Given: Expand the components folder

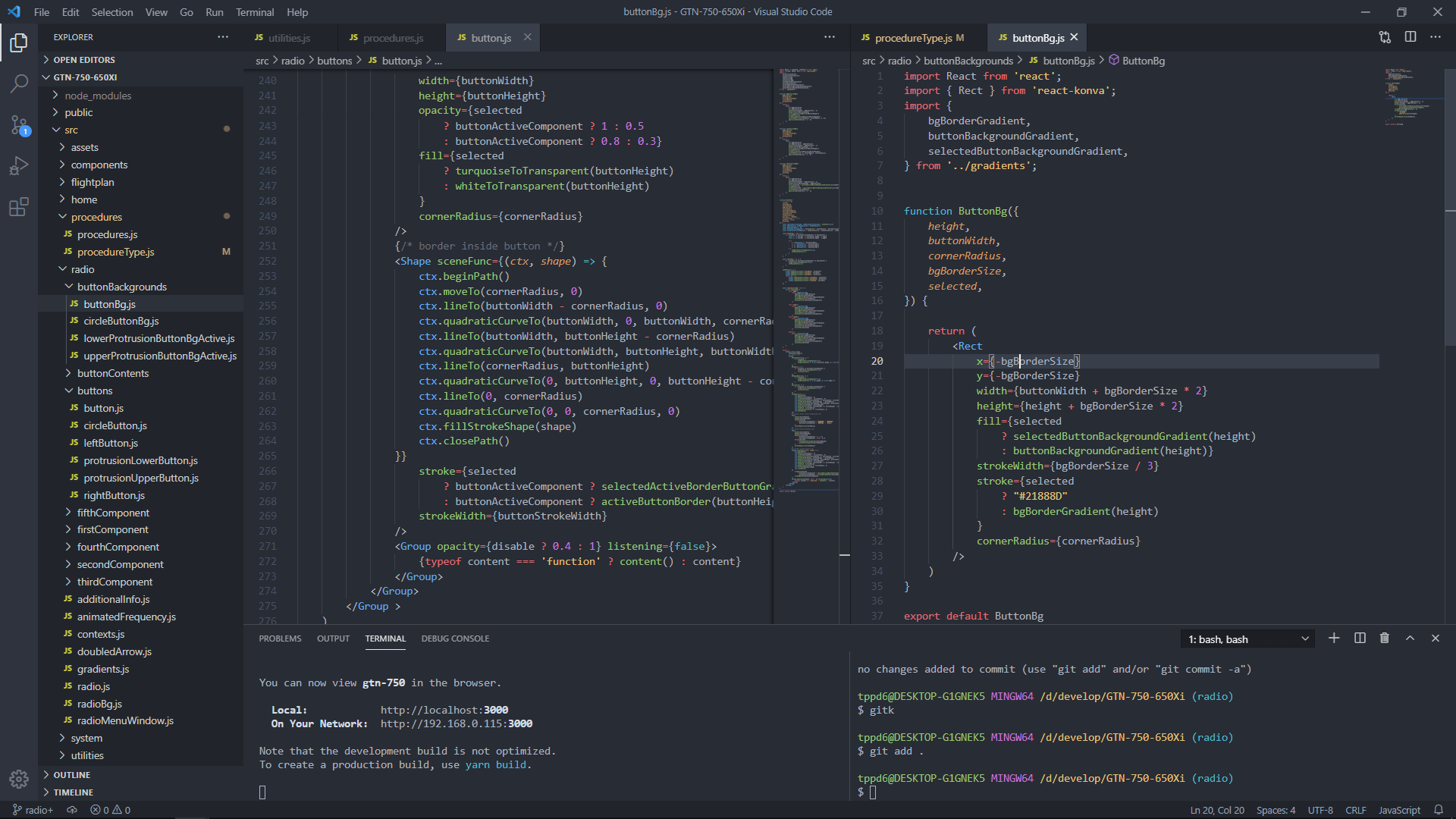Looking at the screenshot, I should [99, 165].
